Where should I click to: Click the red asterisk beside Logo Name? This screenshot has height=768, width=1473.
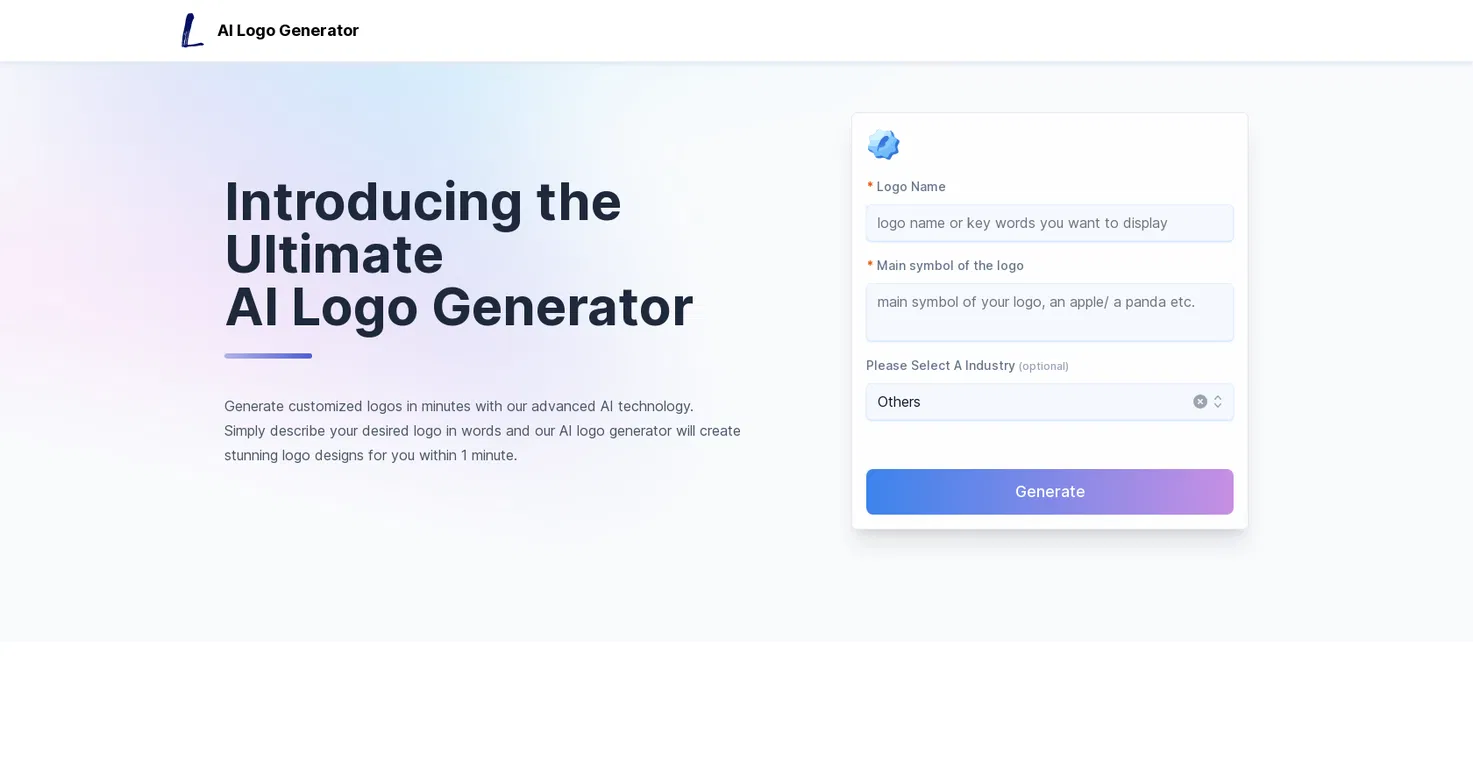pos(870,186)
